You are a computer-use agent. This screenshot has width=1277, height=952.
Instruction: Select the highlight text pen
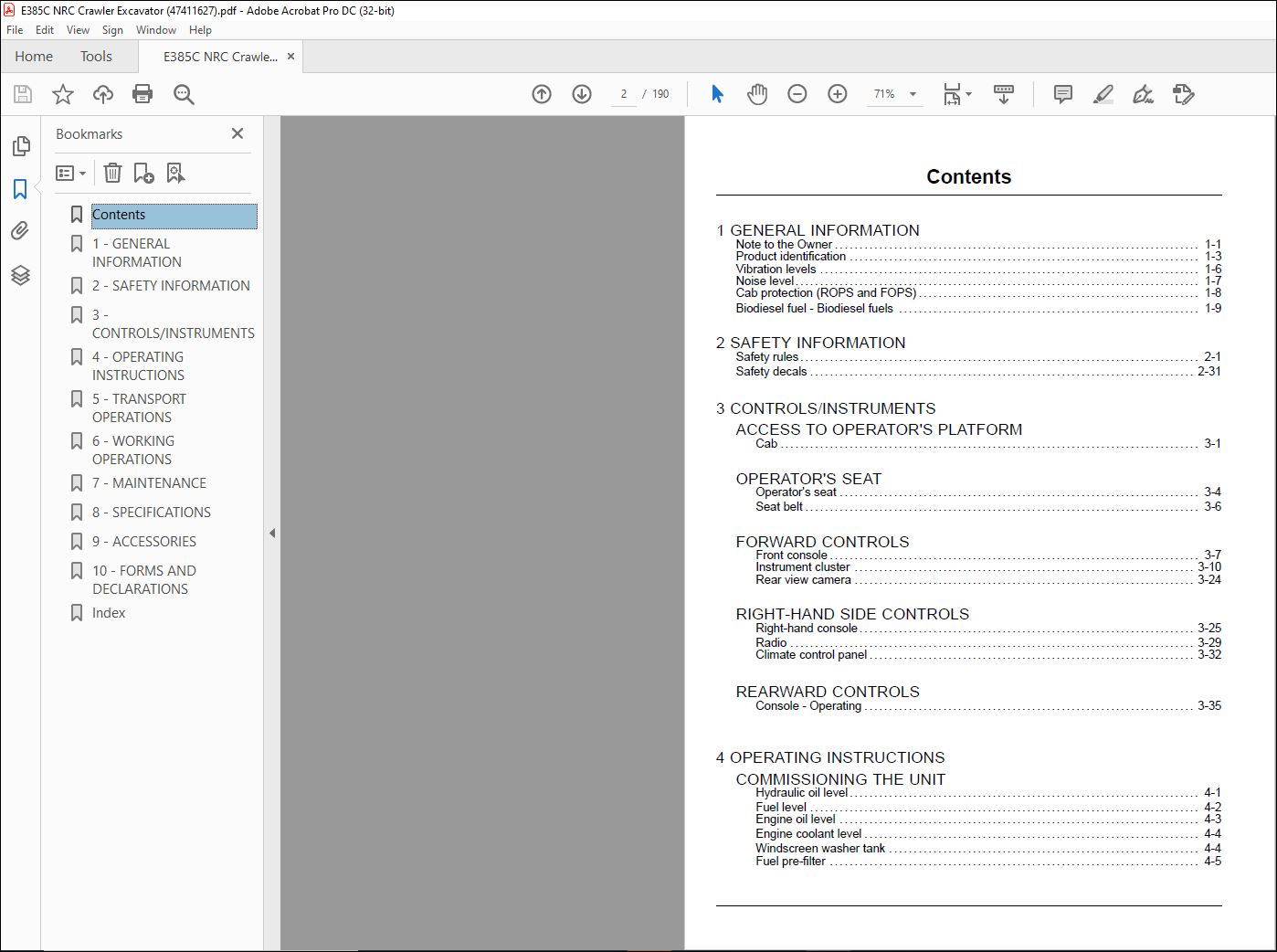coord(1103,94)
